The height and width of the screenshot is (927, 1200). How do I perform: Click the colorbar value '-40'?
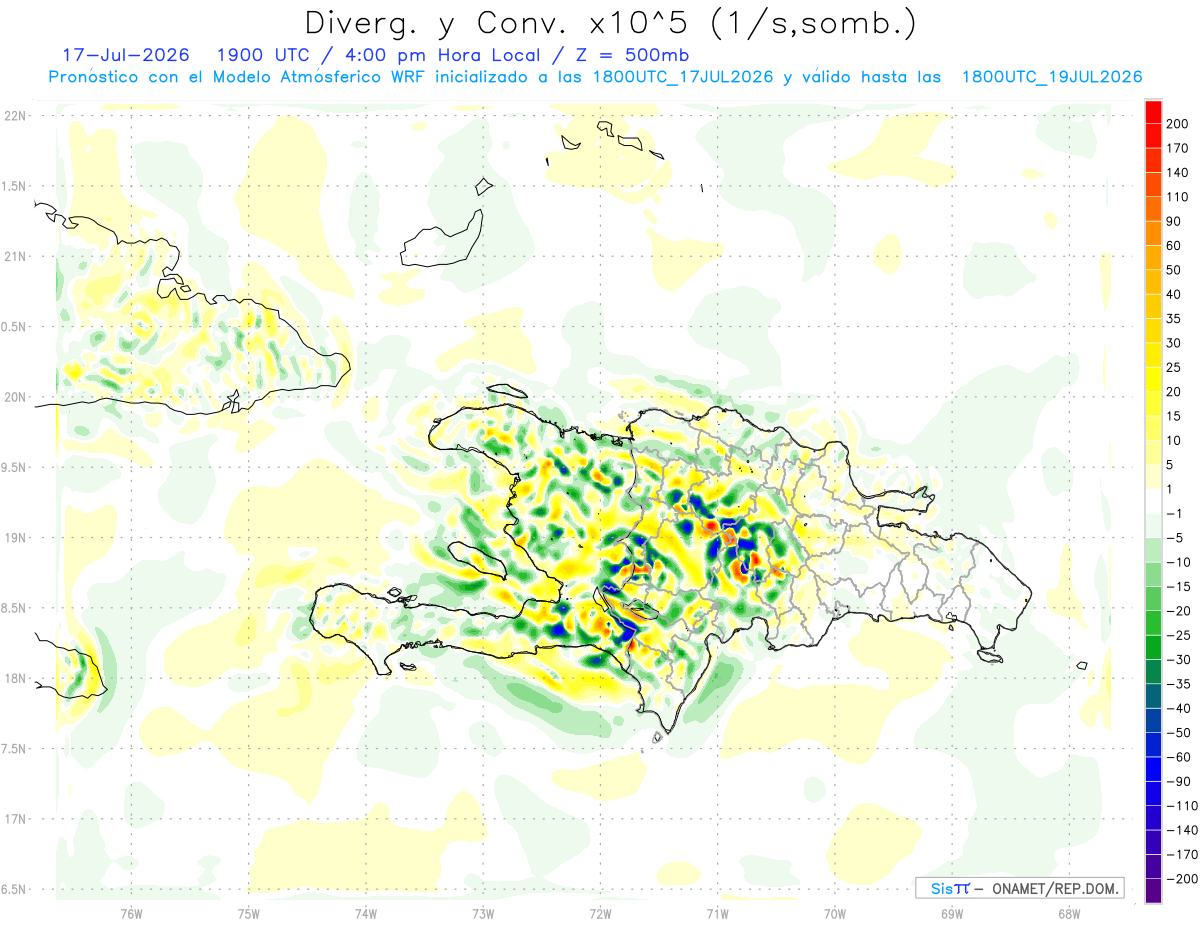click(x=1178, y=708)
